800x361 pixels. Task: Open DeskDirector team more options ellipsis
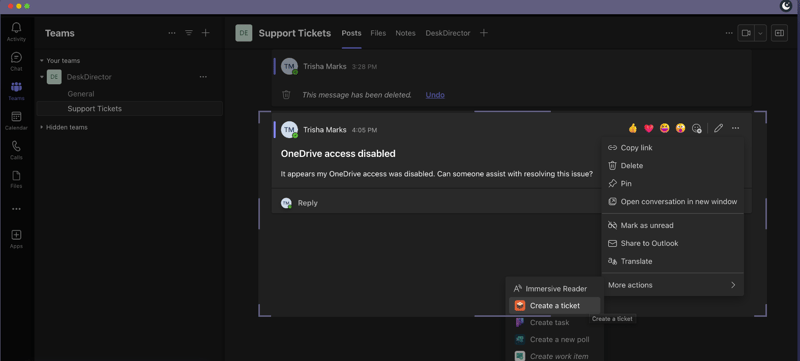[203, 77]
